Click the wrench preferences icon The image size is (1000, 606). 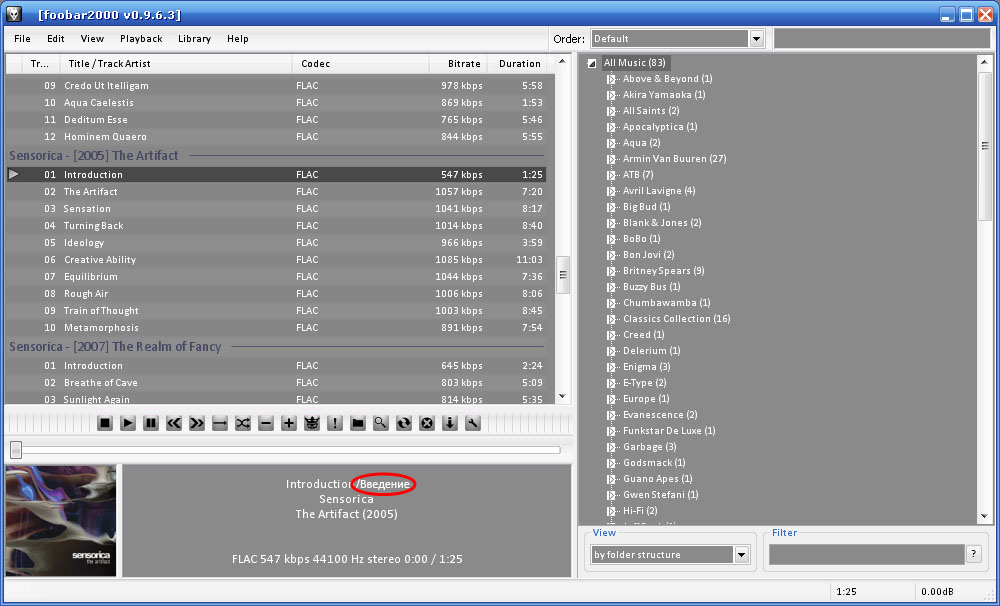473,423
